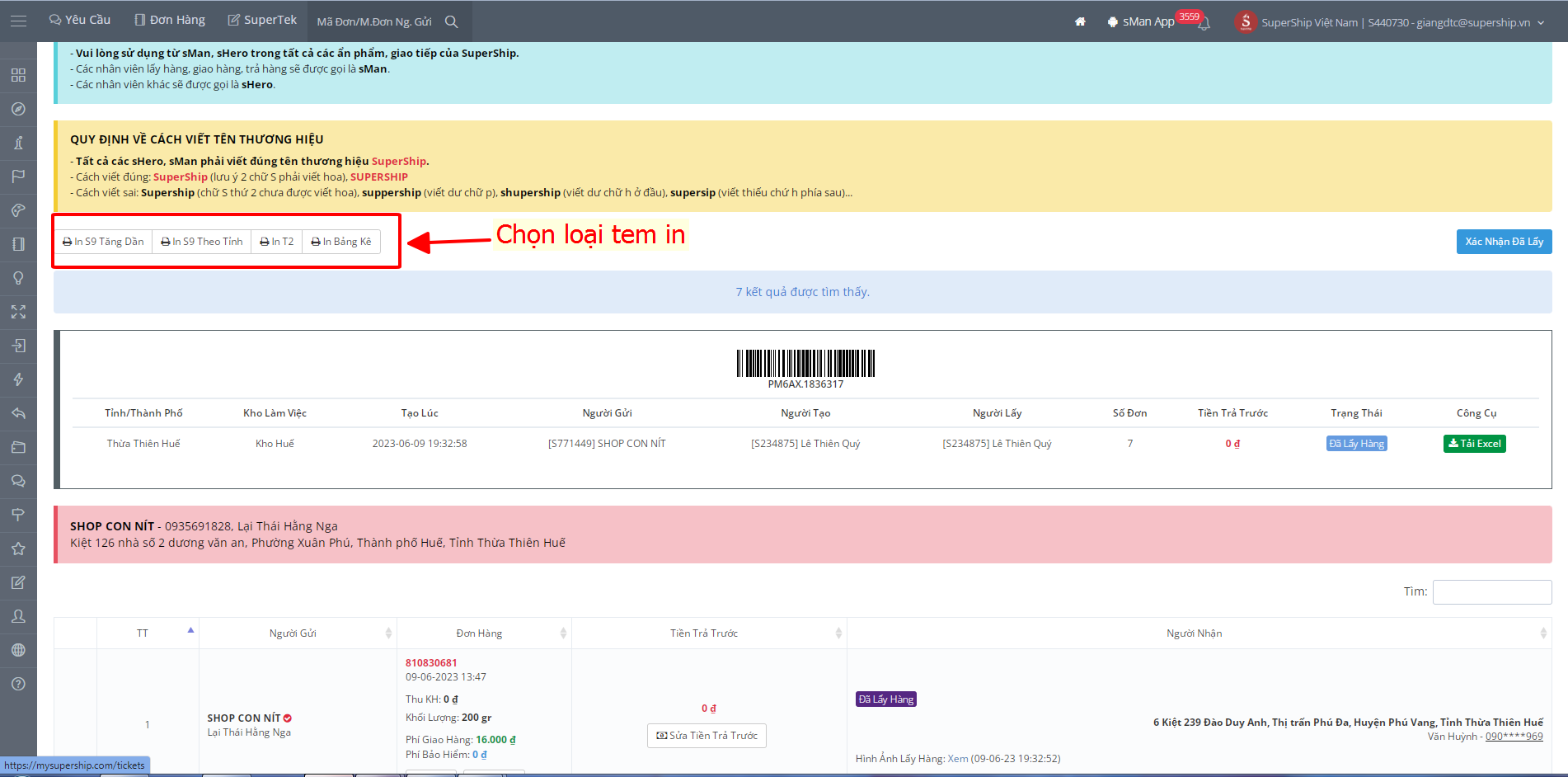This screenshot has width=1568, height=777.
Task: Click phone number 090****969 link
Action: (x=1514, y=737)
